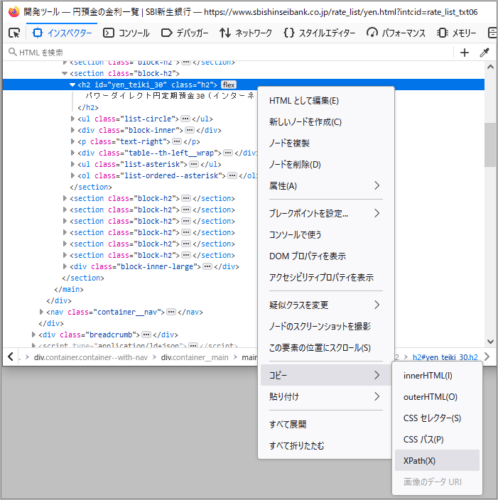Choose すべて展開

[x=326, y=424]
